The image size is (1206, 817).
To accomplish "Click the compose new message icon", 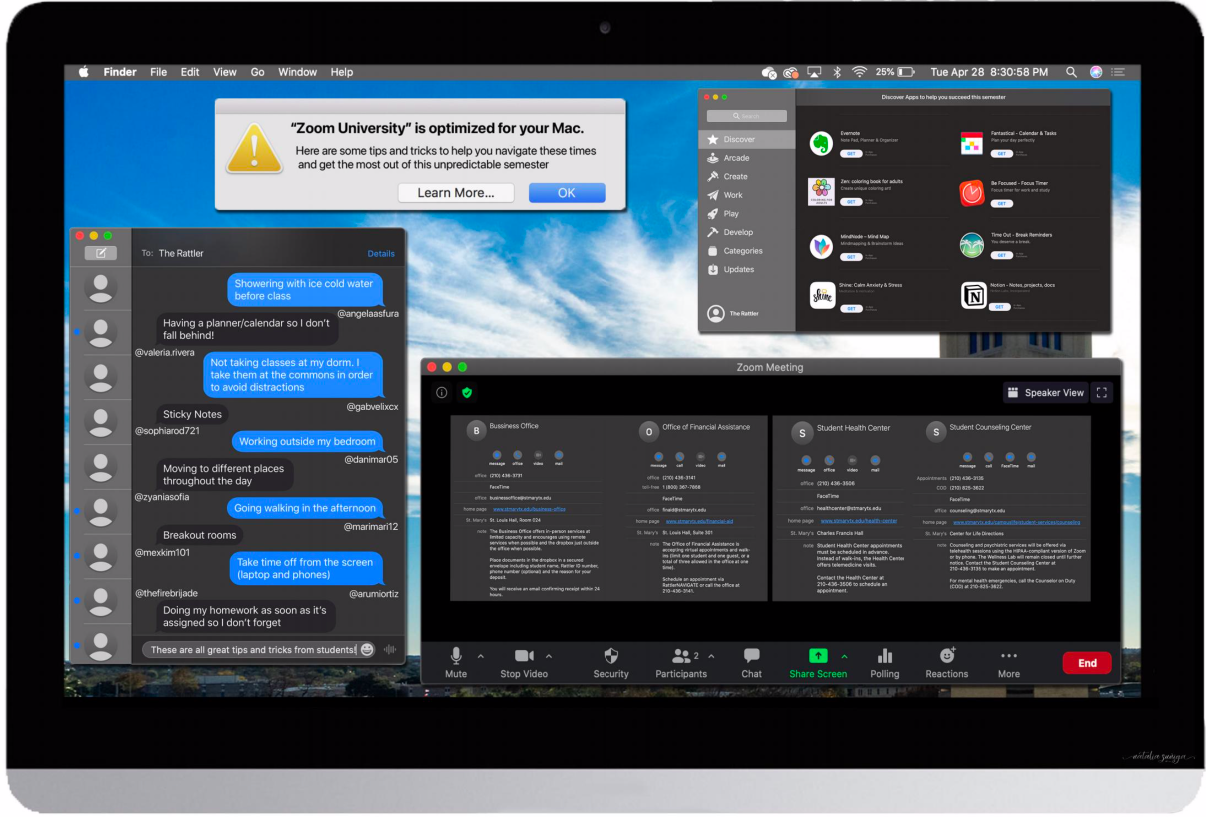I will pyautogui.click(x=100, y=253).
